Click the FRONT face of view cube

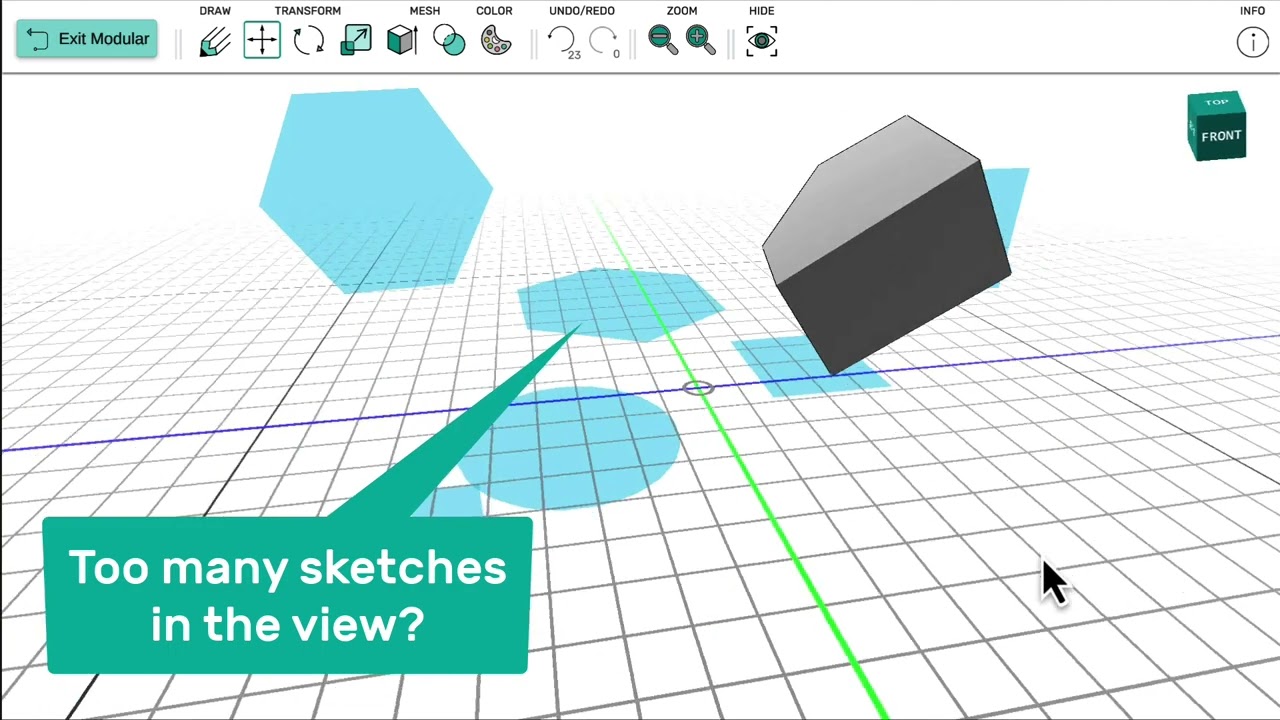1221,136
